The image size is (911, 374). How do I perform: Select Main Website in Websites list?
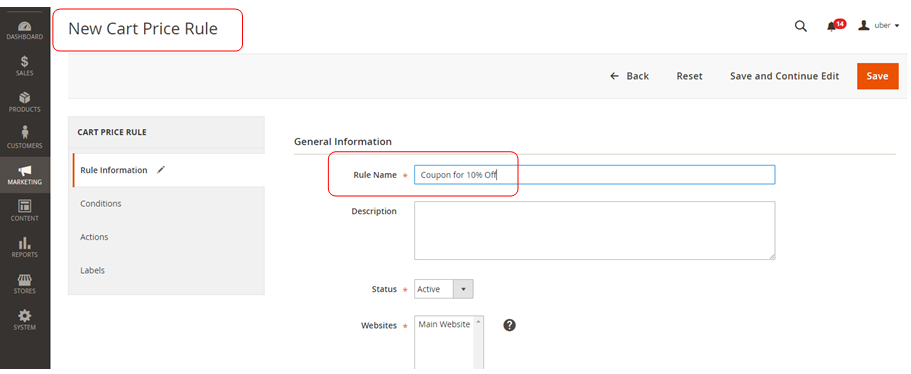pyautogui.click(x=444, y=325)
